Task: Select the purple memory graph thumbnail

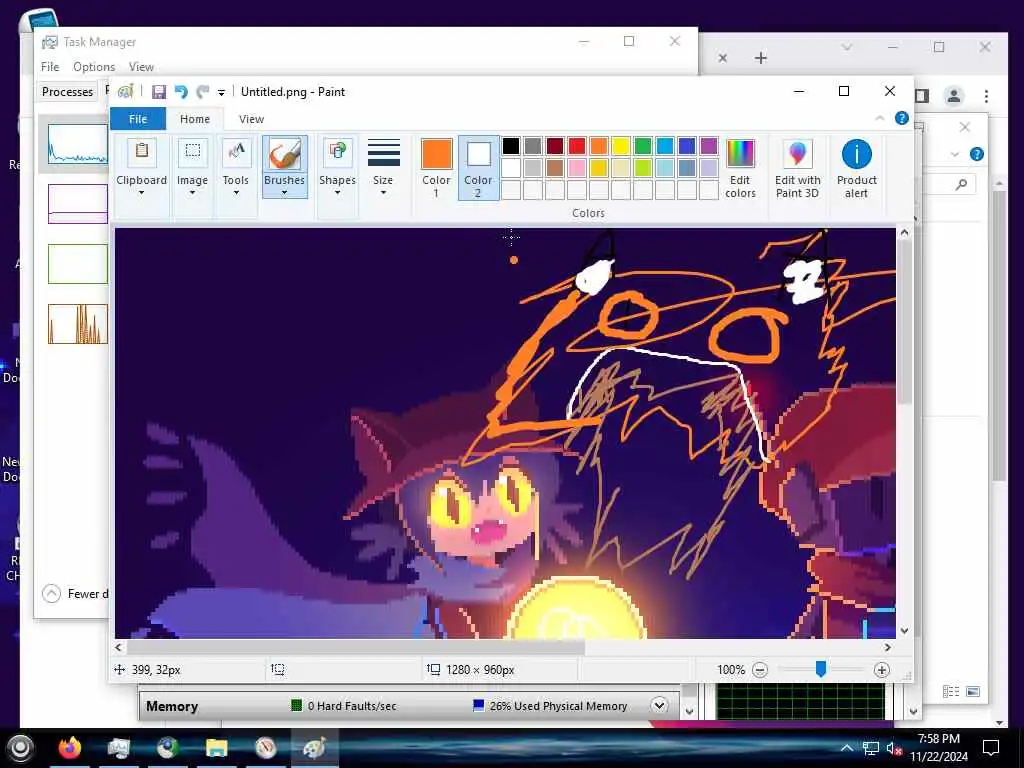Action: pyautogui.click(x=78, y=204)
